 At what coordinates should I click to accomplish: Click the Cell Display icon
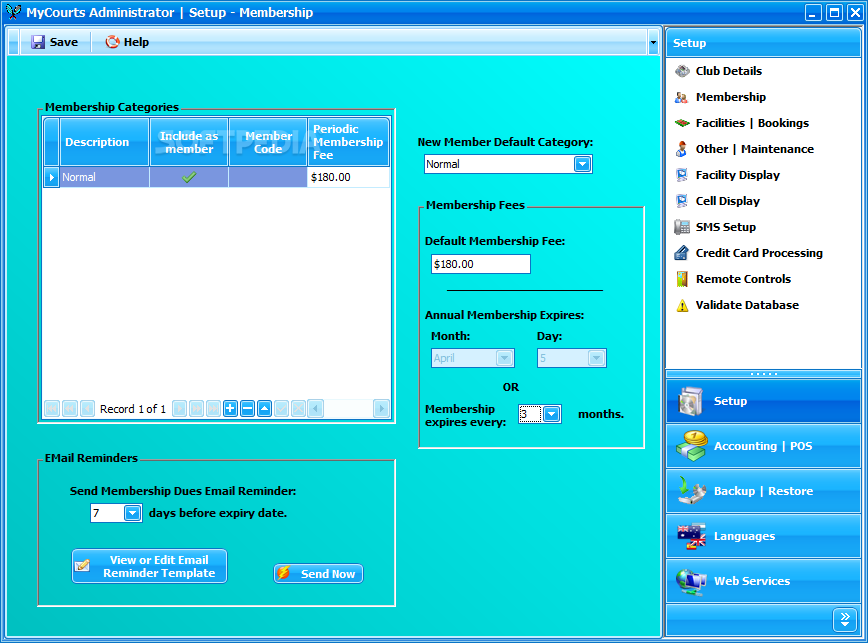point(681,201)
